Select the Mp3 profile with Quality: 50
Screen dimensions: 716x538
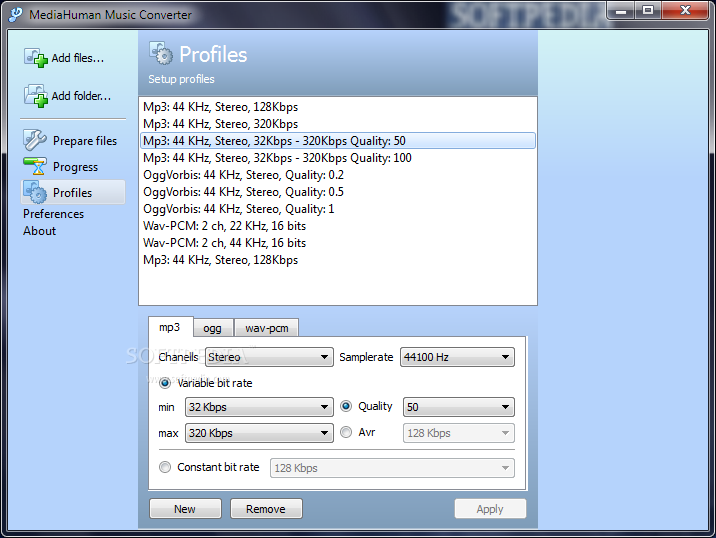pos(338,141)
